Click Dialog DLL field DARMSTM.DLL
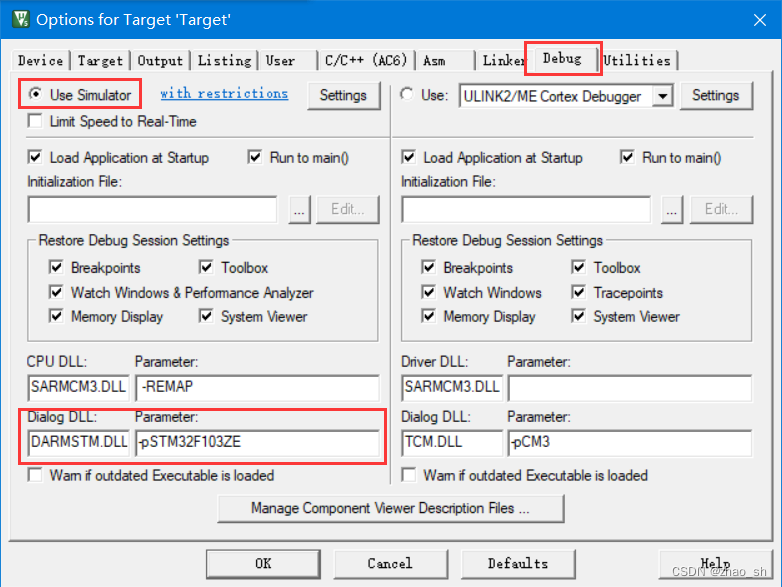782x587 pixels. (x=78, y=443)
